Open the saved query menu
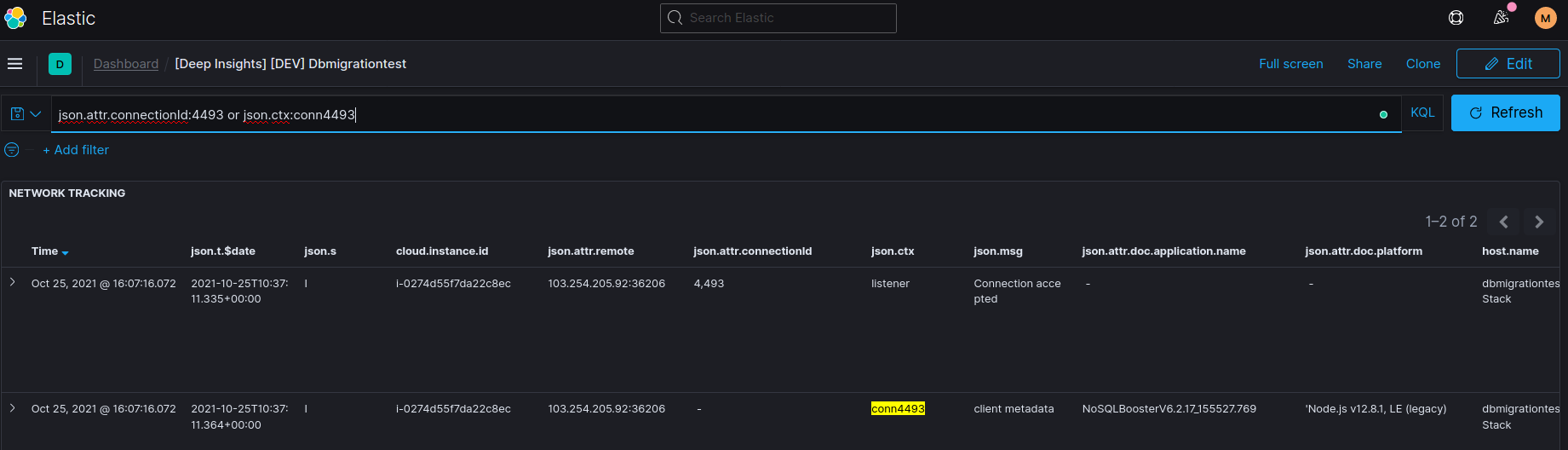Screen dimensions: 1568x450 tap(26, 113)
